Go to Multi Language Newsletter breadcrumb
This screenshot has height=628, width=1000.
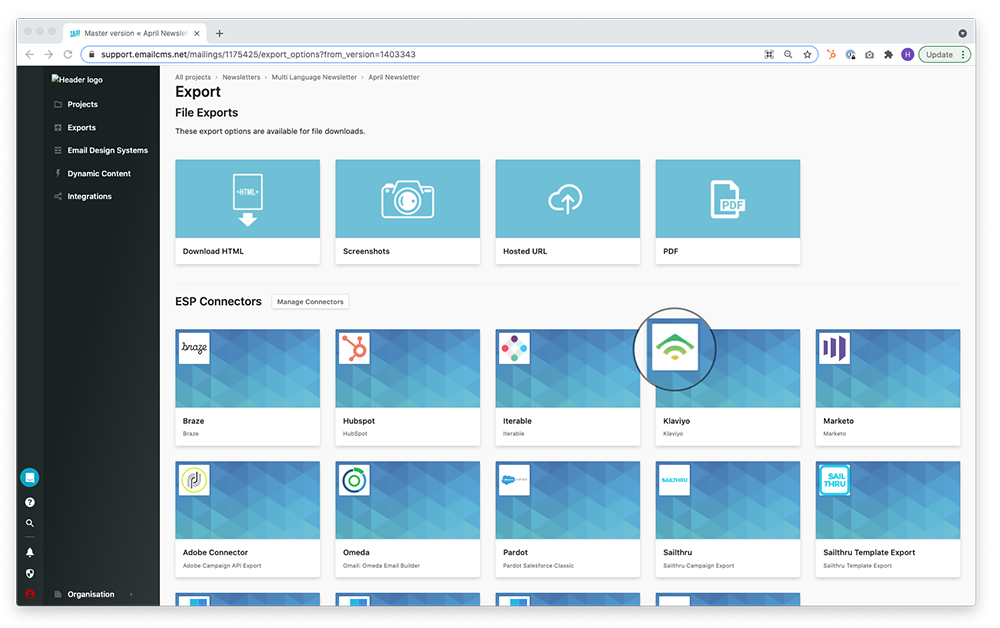[314, 77]
